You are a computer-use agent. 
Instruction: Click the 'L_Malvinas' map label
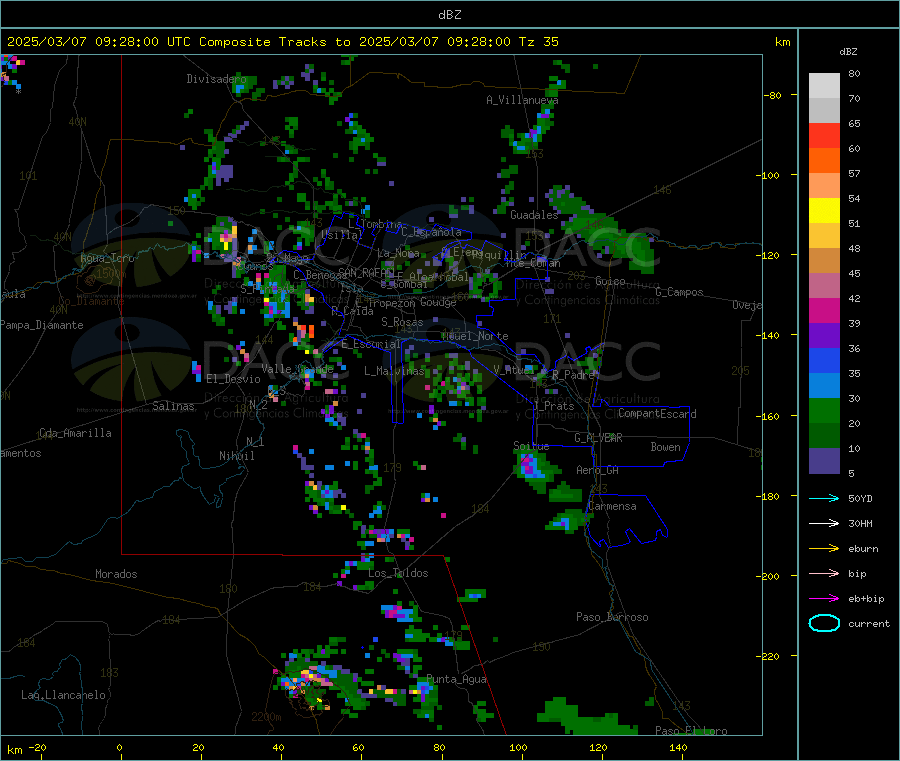click(394, 371)
